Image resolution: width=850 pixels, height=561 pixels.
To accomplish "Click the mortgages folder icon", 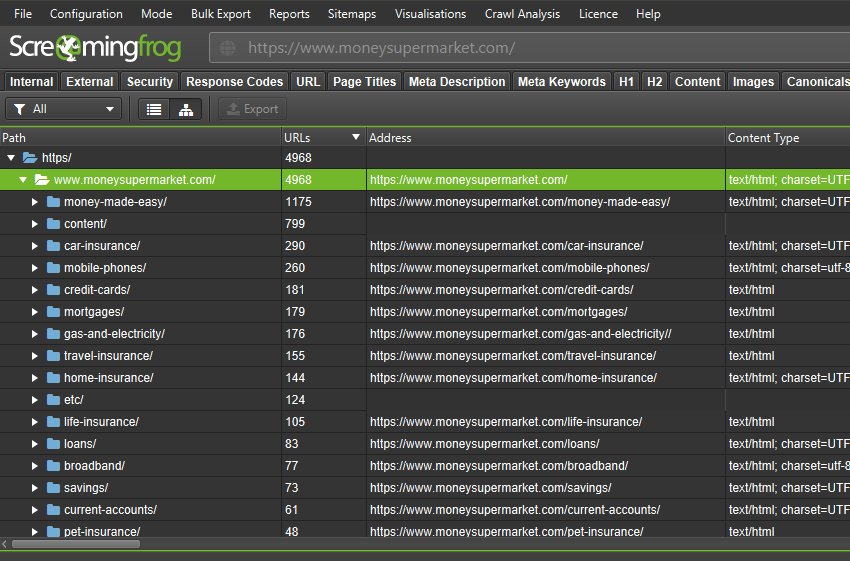I will [53, 312].
